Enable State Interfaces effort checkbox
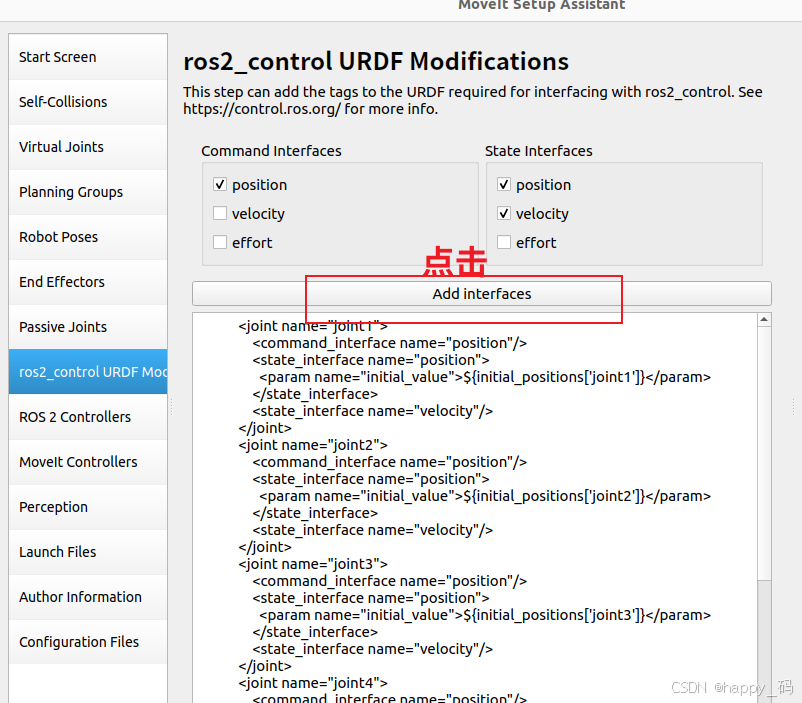 504,242
